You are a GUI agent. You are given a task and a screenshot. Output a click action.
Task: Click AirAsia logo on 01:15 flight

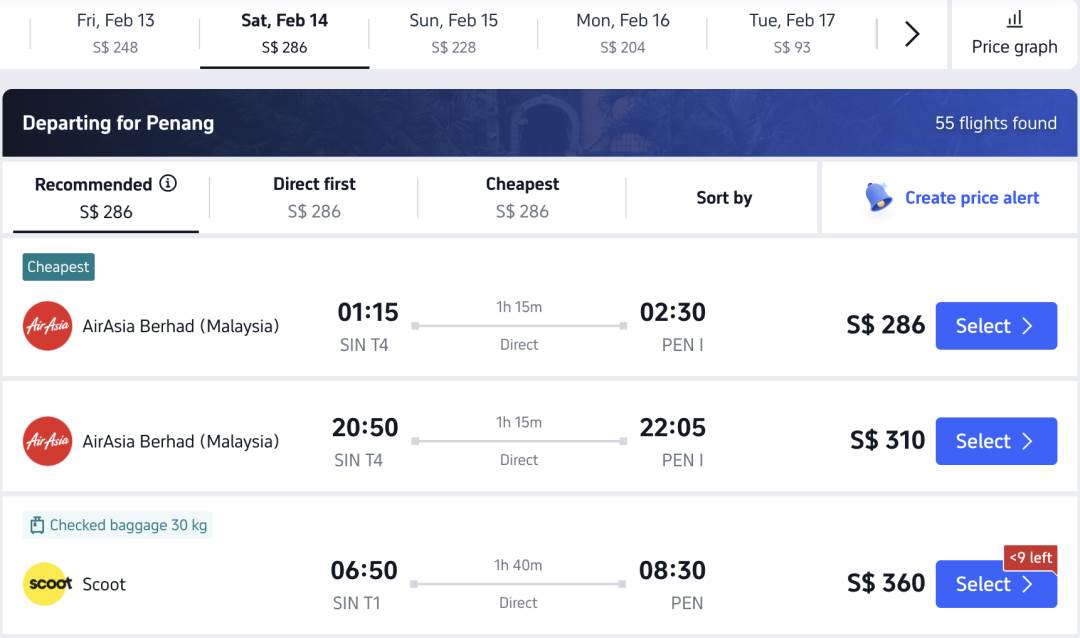point(48,326)
